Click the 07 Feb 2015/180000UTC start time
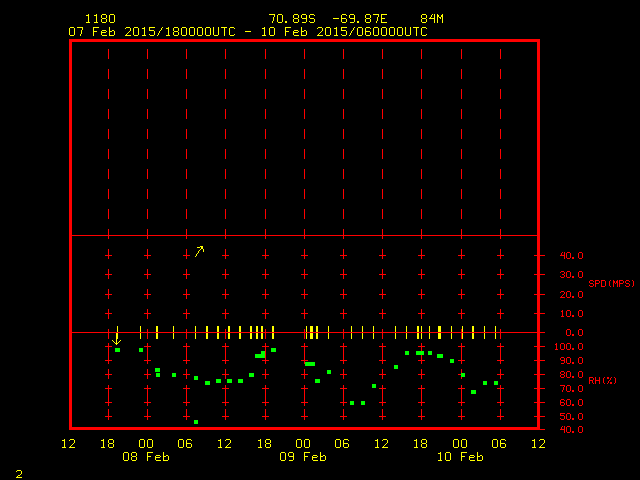 tap(152, 31)
